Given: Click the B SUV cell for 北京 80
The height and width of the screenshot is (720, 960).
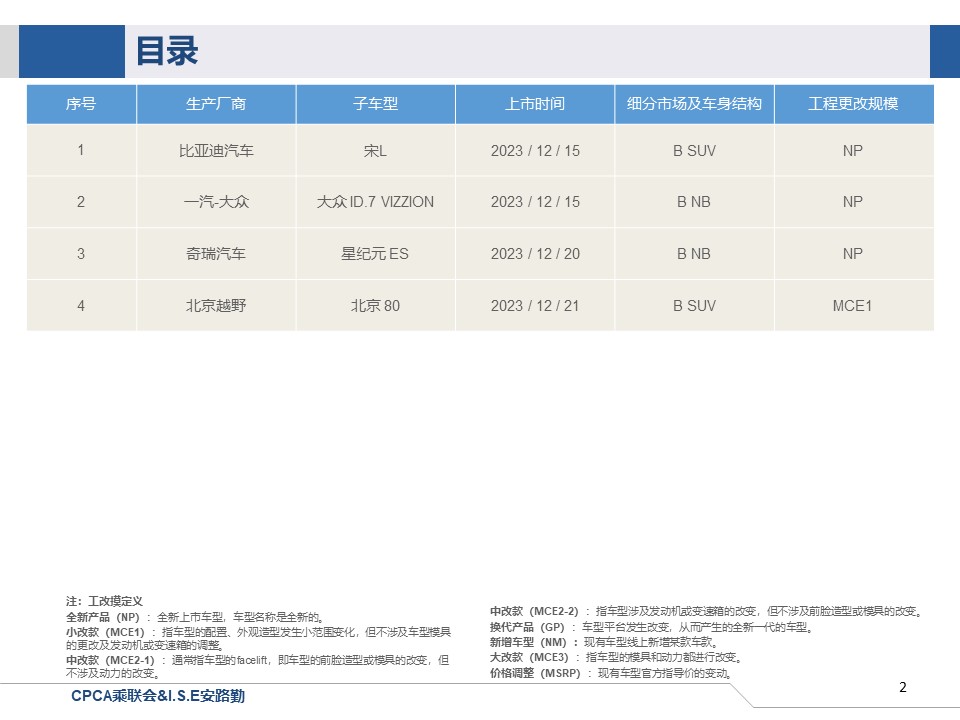Looking at the screenshot, I should point(694,306).
